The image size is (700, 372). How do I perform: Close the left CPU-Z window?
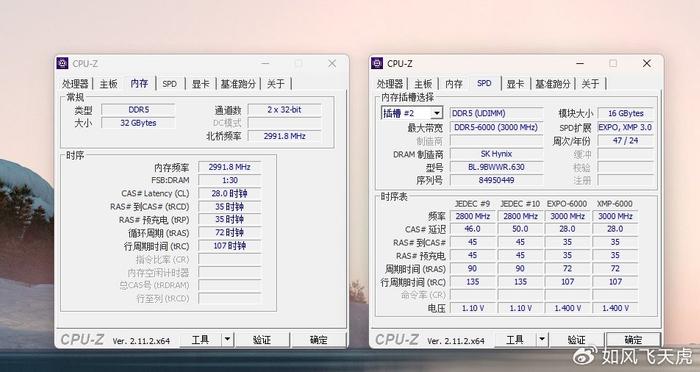(332, 63)
